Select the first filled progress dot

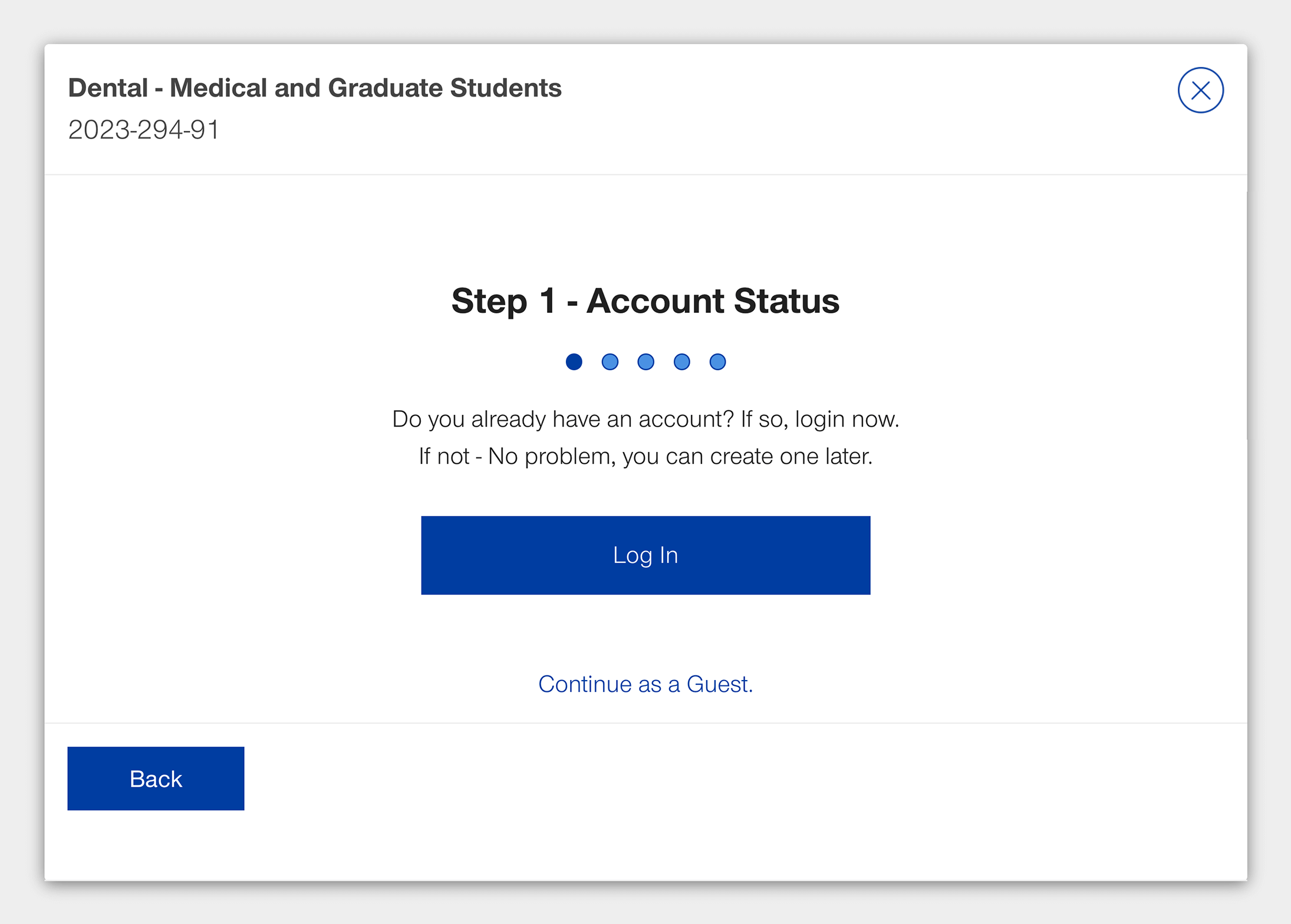pyautogui.click(x=574, y=362)
